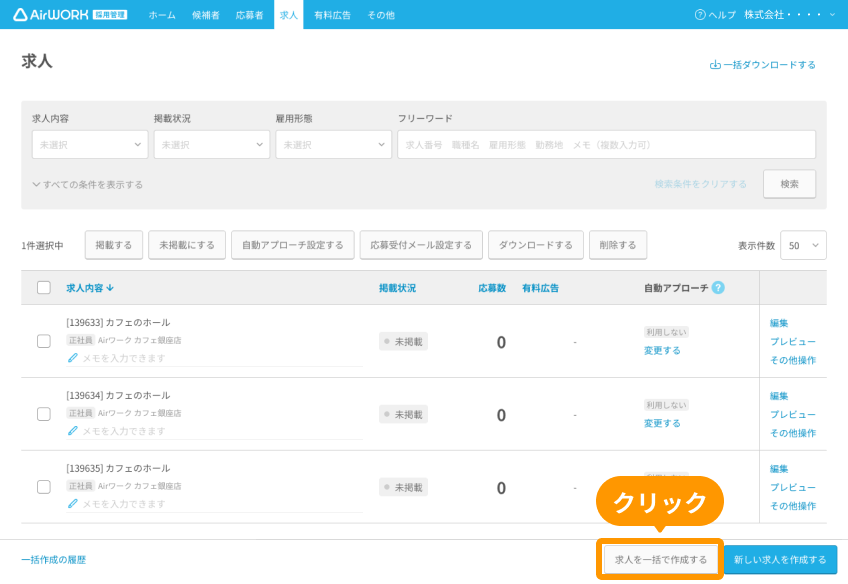The image size is (848, 584).
Task: Click プレビュー for job 139633
Action: (793, 342)
